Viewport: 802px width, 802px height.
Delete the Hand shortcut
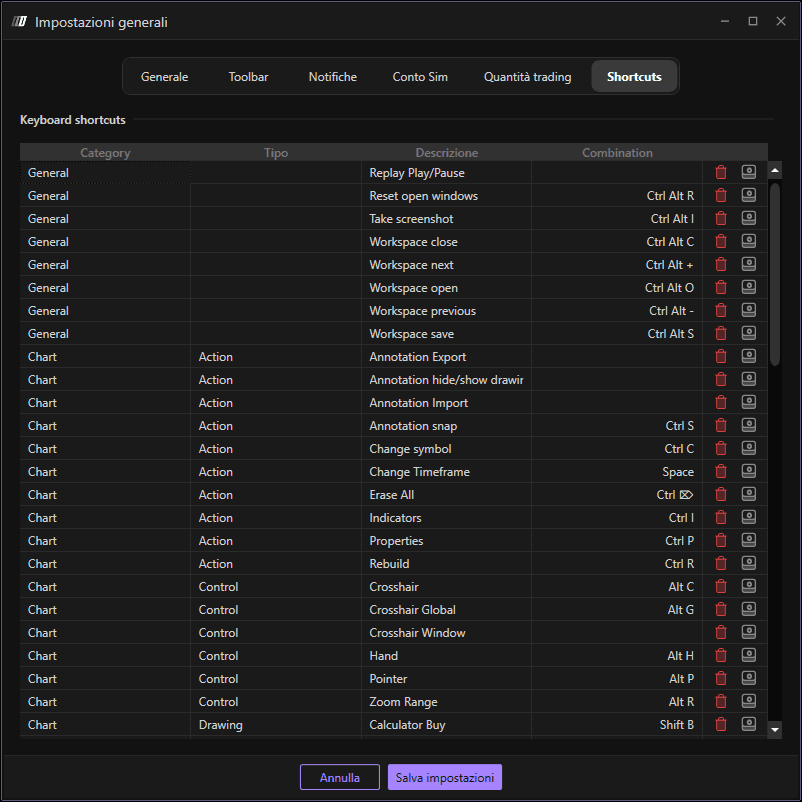721,656
